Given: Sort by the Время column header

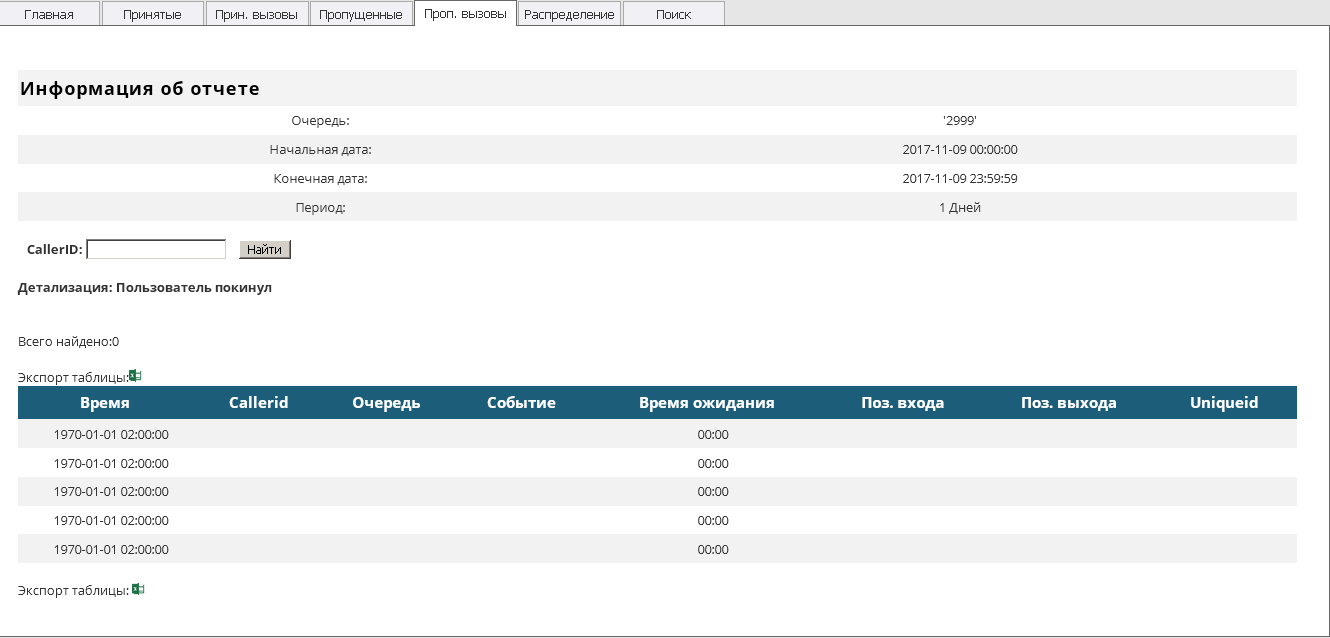Looking at the screenshot, I should (x=105, y=403).
